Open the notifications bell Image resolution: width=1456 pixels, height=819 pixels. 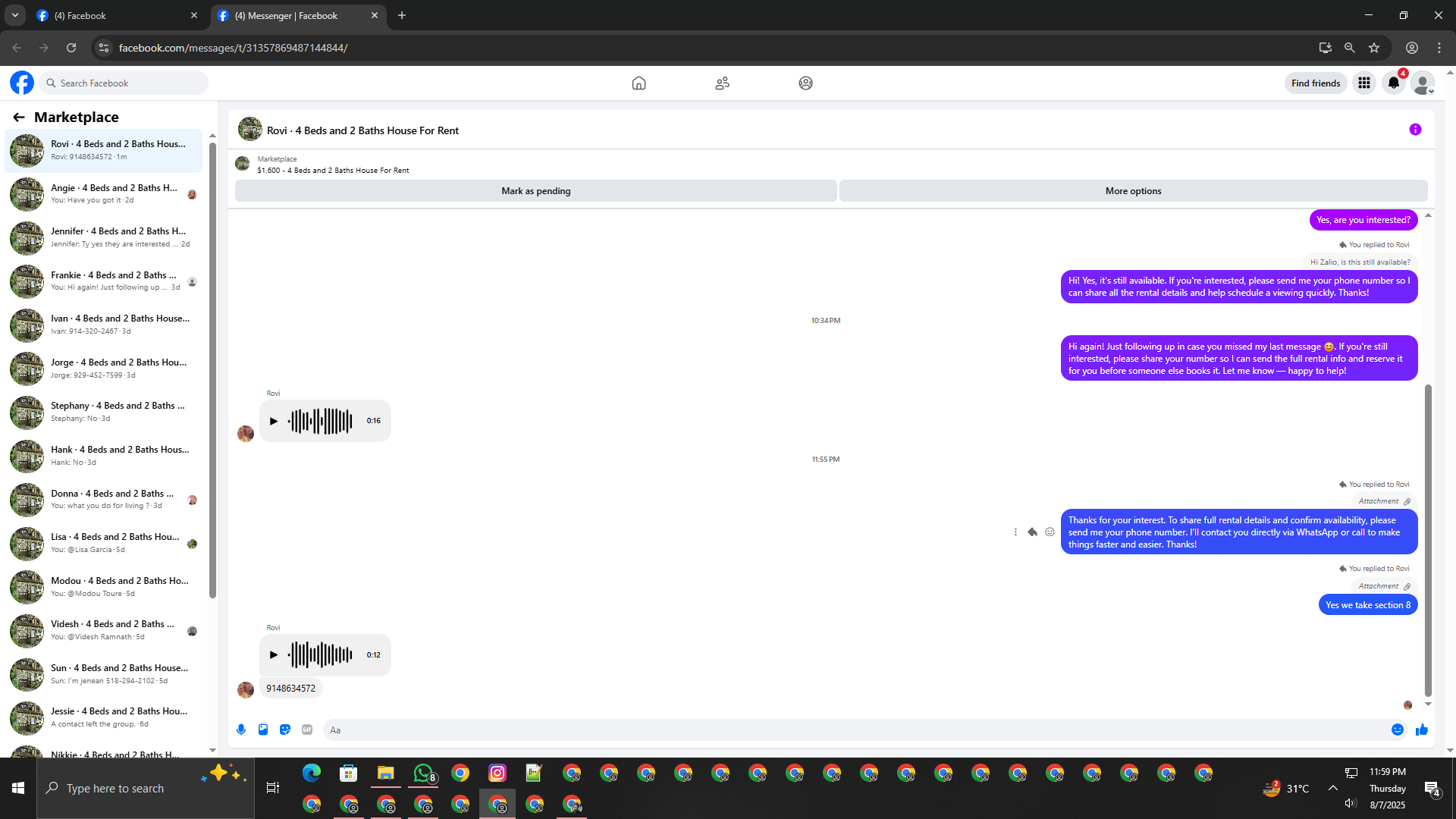click(1394, 83)
